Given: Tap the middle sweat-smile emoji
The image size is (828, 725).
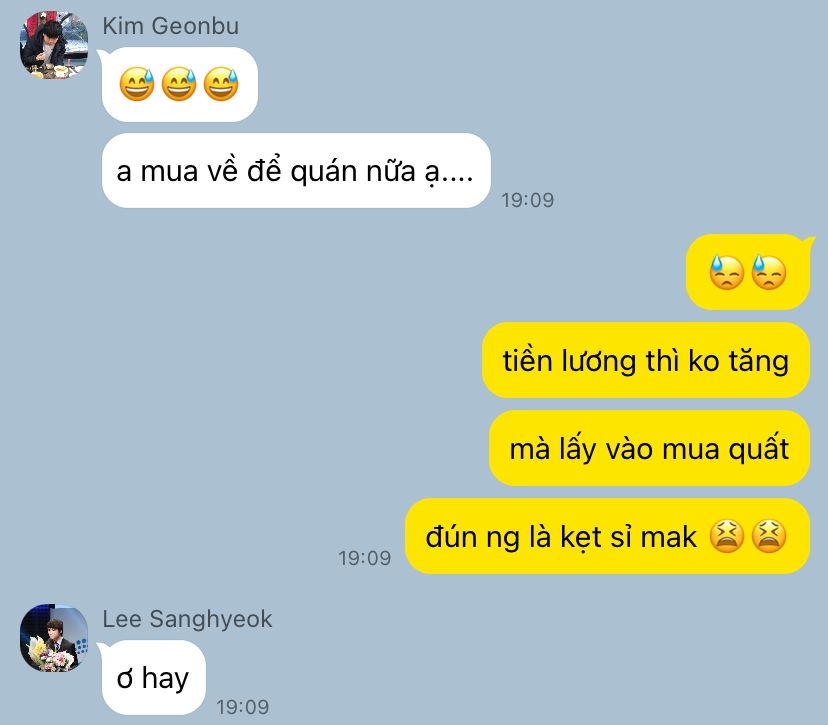Looking at the screenshot, I should (179, 84).
